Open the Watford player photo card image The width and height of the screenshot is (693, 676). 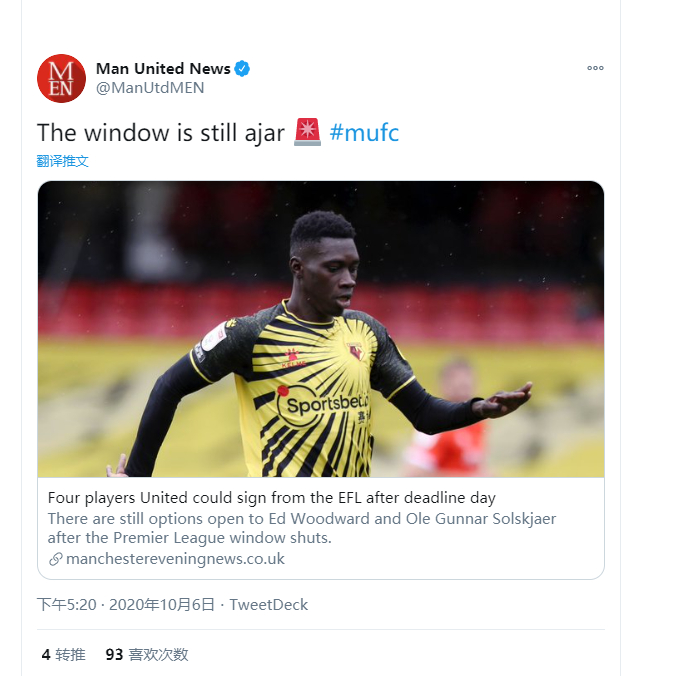coord(321,329)
